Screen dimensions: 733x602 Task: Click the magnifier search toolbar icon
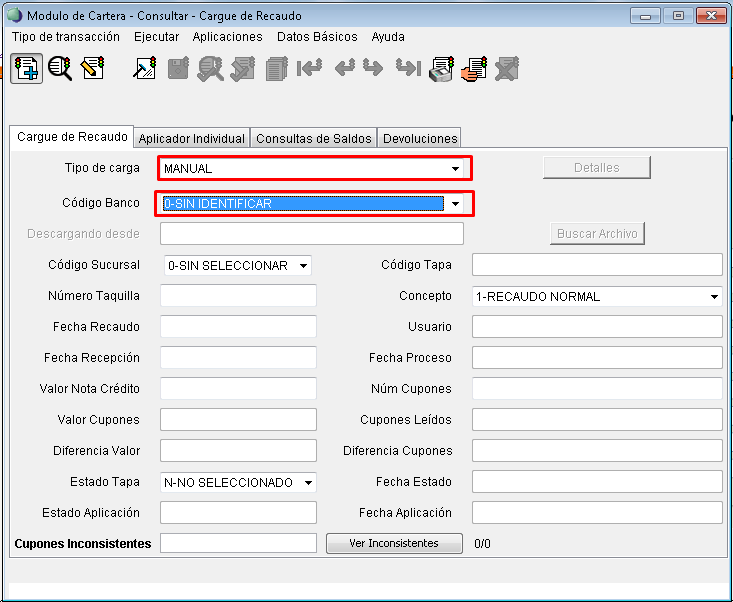click(x=60, y=69)
